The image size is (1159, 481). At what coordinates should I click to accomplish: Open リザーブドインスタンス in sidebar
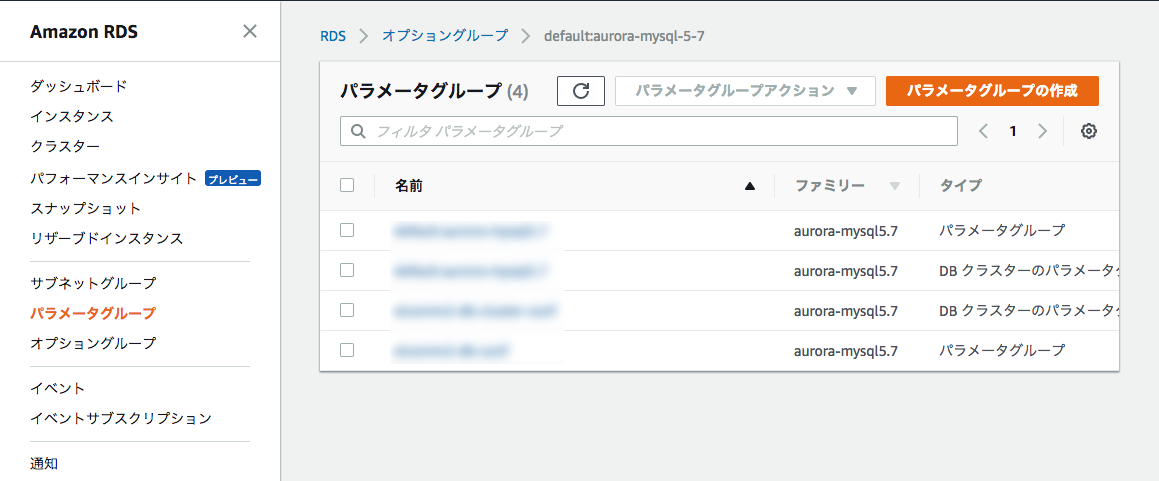pyautogui.click(x=106, y=239)
